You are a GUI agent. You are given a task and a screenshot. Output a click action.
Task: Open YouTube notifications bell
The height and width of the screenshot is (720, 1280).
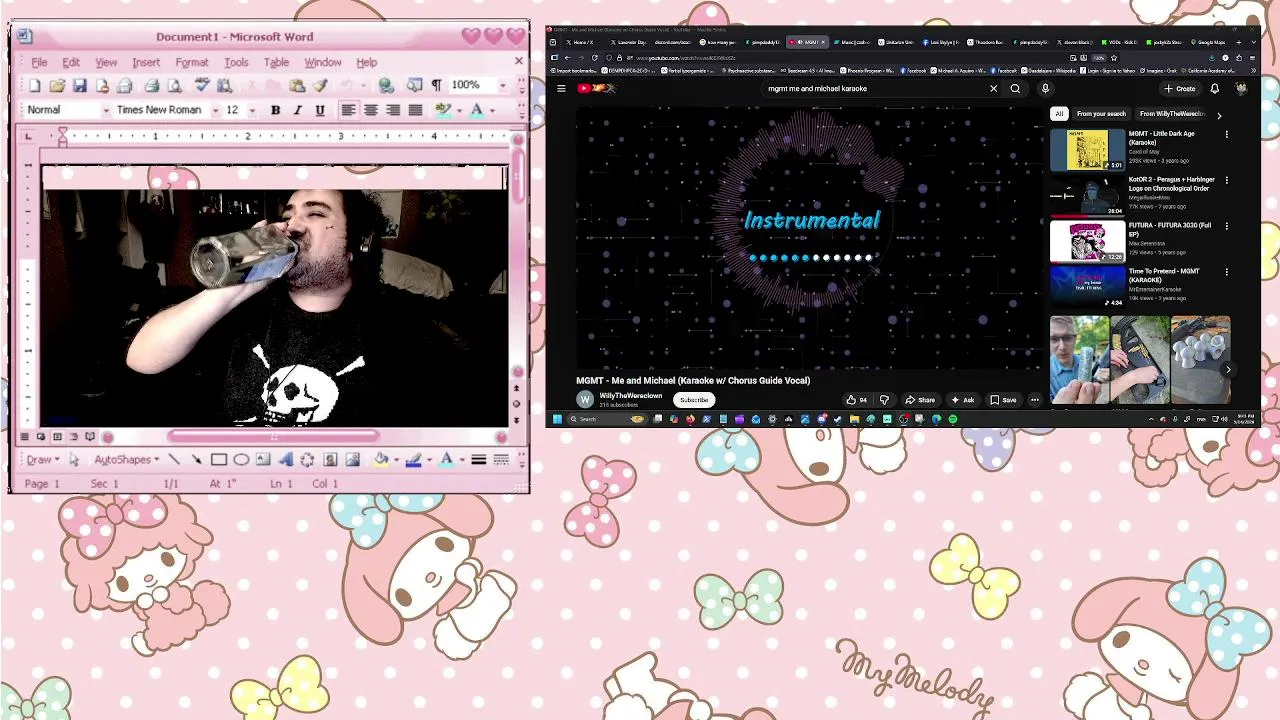coord(1214,88)
